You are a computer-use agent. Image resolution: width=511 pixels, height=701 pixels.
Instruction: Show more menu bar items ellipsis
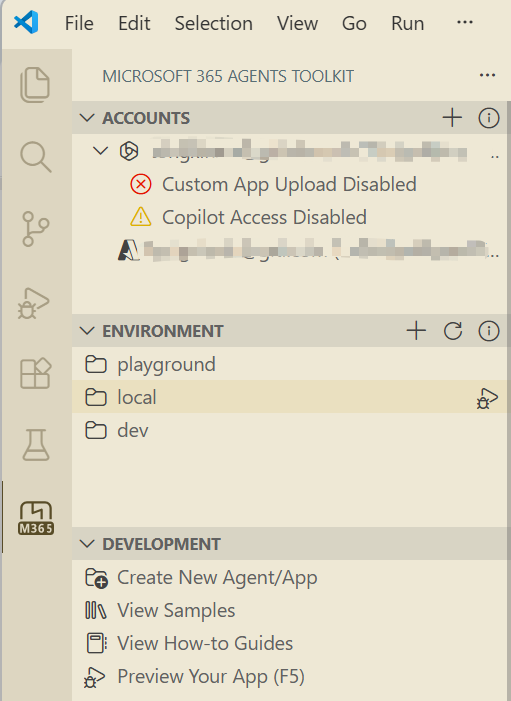(x=465, y=22)
